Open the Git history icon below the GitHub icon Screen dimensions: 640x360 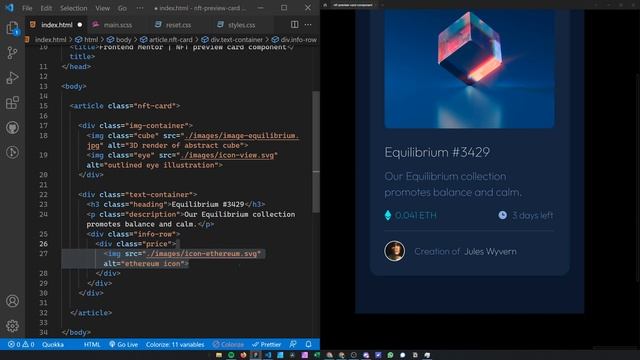[x=12, y=152]
